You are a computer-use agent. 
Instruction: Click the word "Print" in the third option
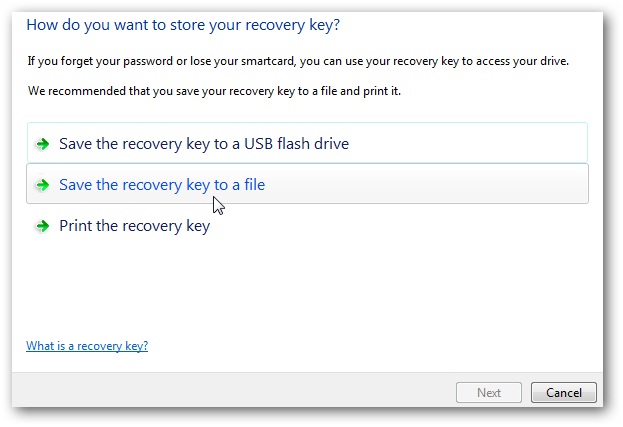77,226
